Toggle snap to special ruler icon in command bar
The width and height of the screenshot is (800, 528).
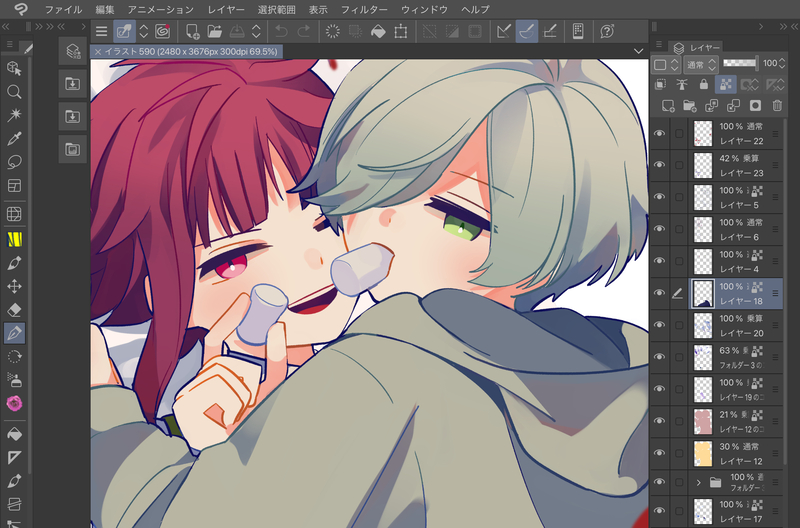click(x=527, y=32)
